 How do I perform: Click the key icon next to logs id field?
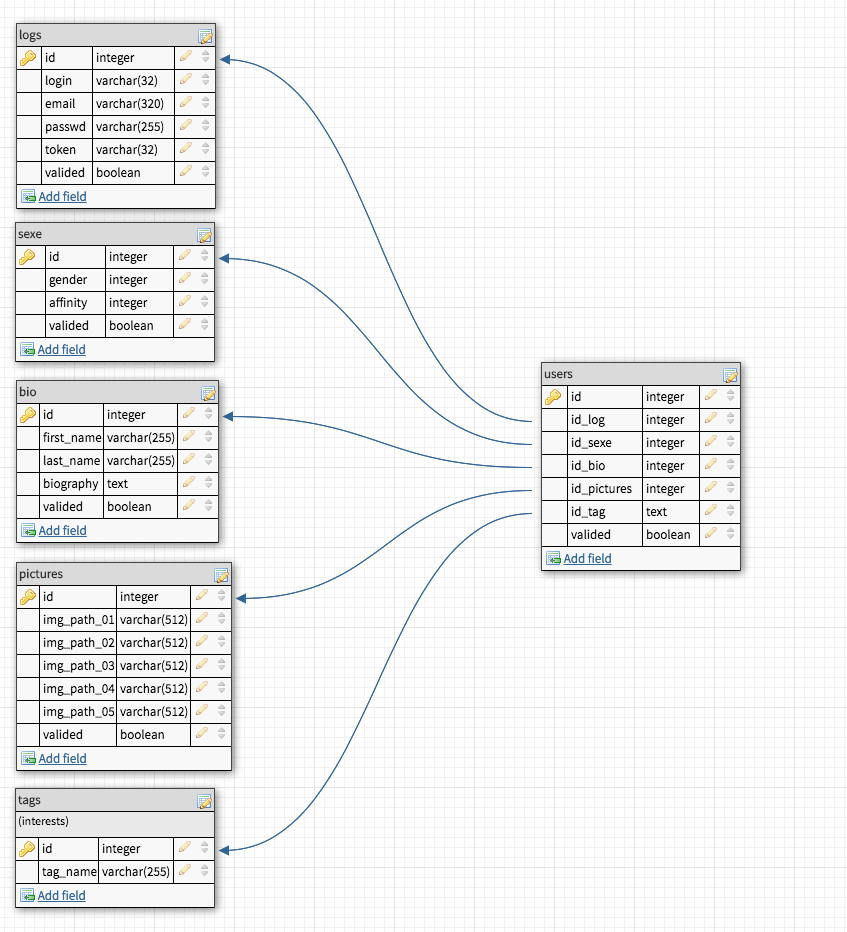[x=26, y=57]
